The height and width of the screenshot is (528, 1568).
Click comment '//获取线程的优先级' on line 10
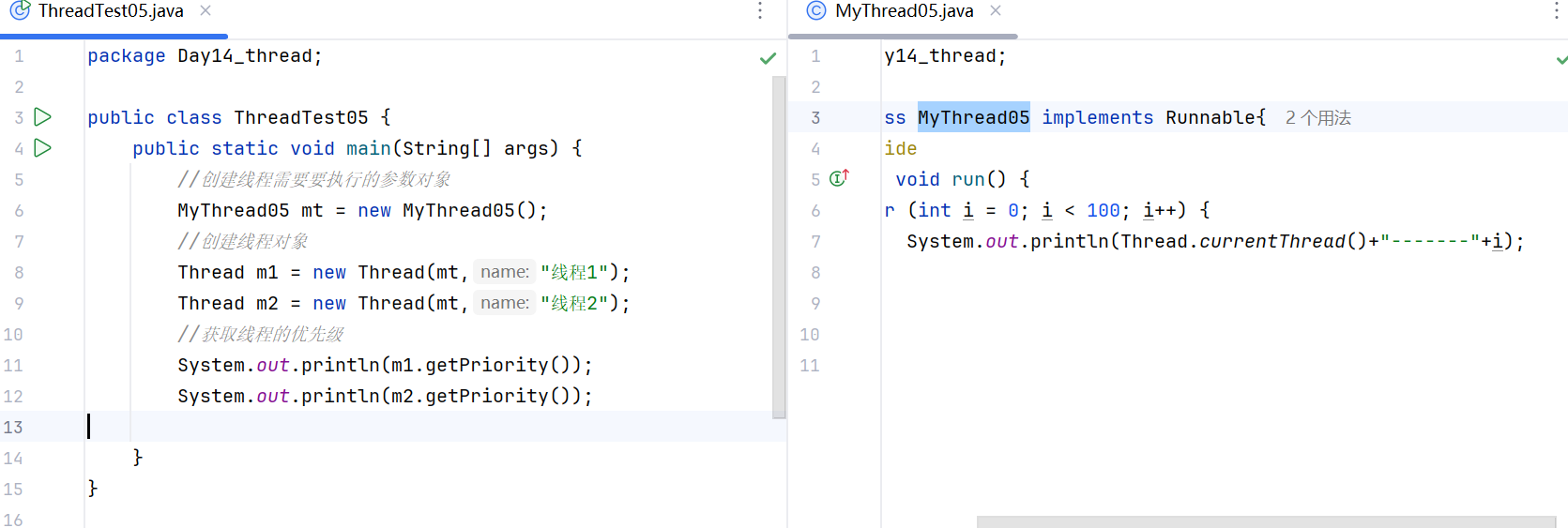pyautogui.click(x=261, y=334)
